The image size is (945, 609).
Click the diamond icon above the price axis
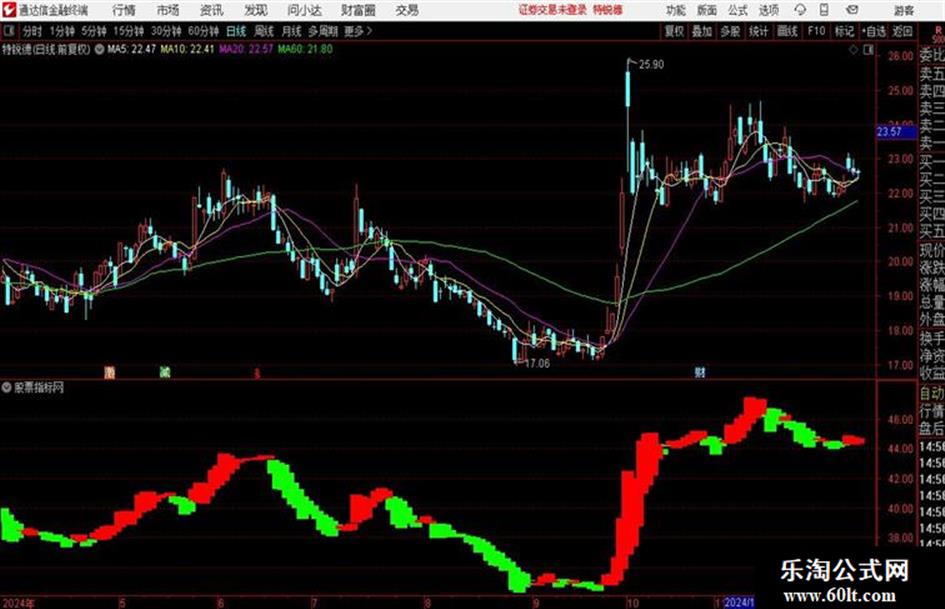click(853, 50)
